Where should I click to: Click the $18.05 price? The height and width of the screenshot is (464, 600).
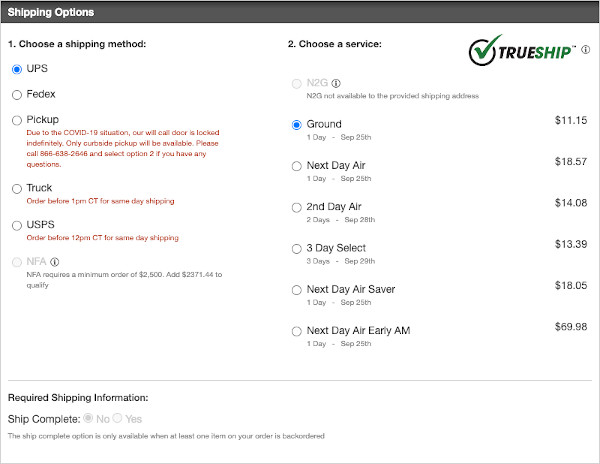(x=571, y=285)
